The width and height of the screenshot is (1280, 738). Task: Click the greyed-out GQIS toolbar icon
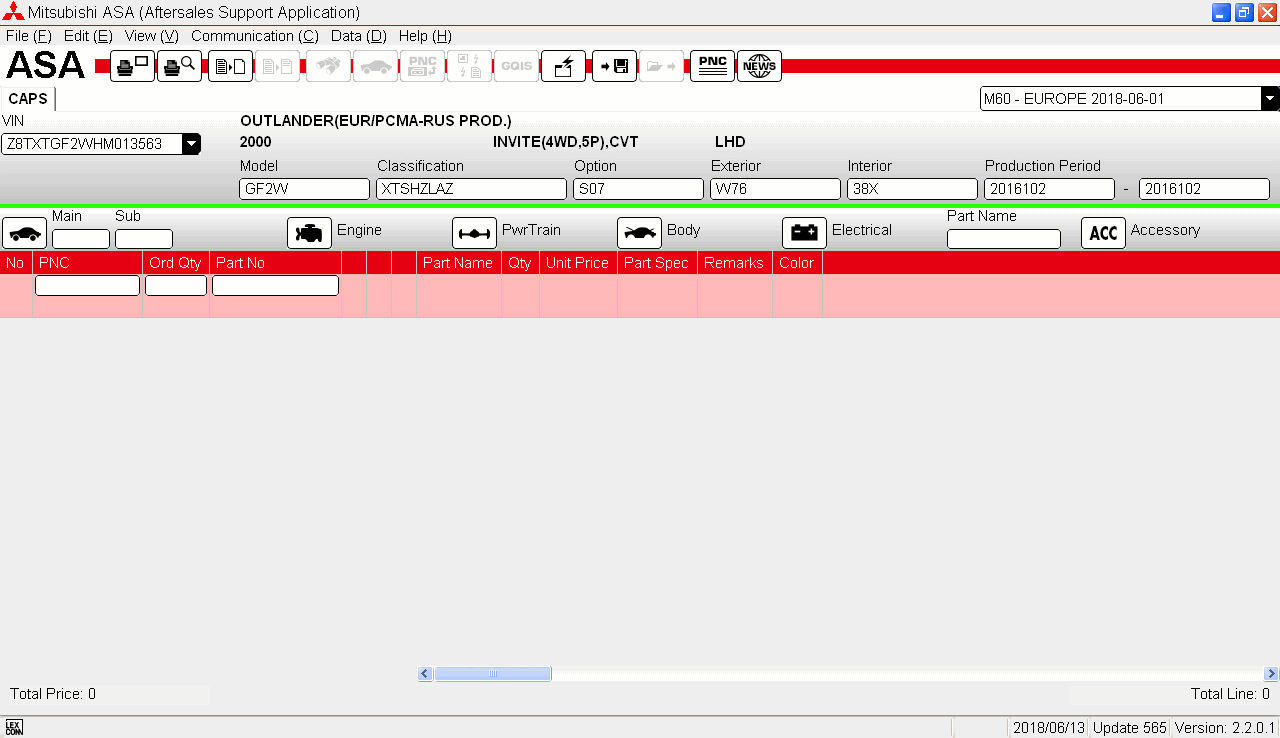(x=516, y=67)
